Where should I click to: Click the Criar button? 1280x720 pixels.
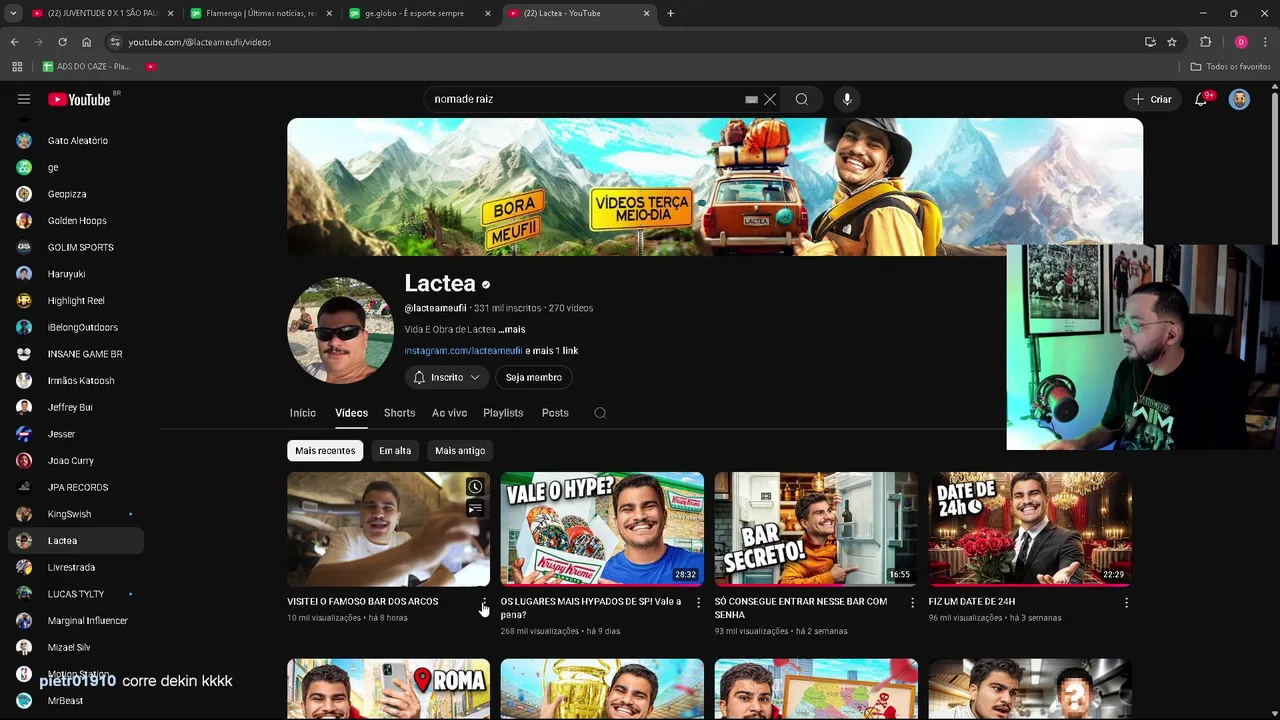click(1151, 99)
